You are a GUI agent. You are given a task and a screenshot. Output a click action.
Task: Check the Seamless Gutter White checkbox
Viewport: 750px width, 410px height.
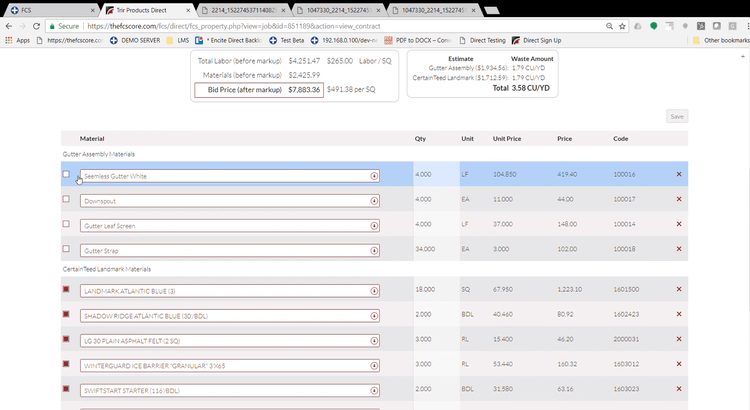66,174
